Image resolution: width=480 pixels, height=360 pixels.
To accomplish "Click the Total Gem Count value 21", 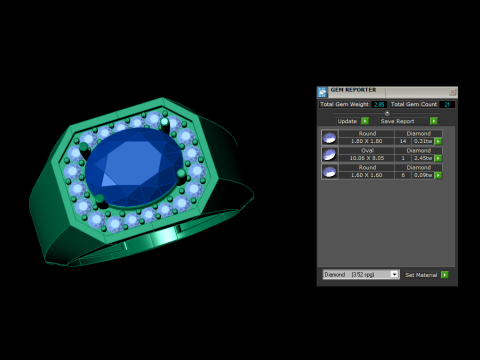I will (x=447, y=104).
